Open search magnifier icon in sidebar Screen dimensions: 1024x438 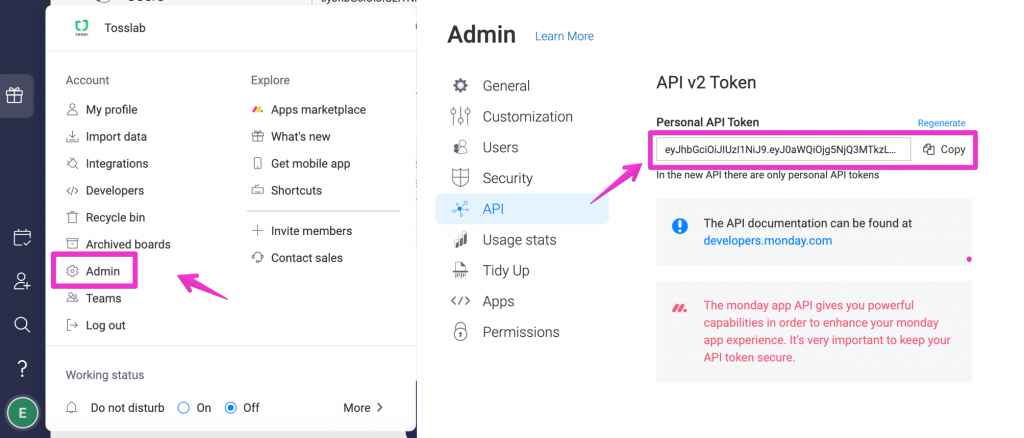click(x=22, y=325)
